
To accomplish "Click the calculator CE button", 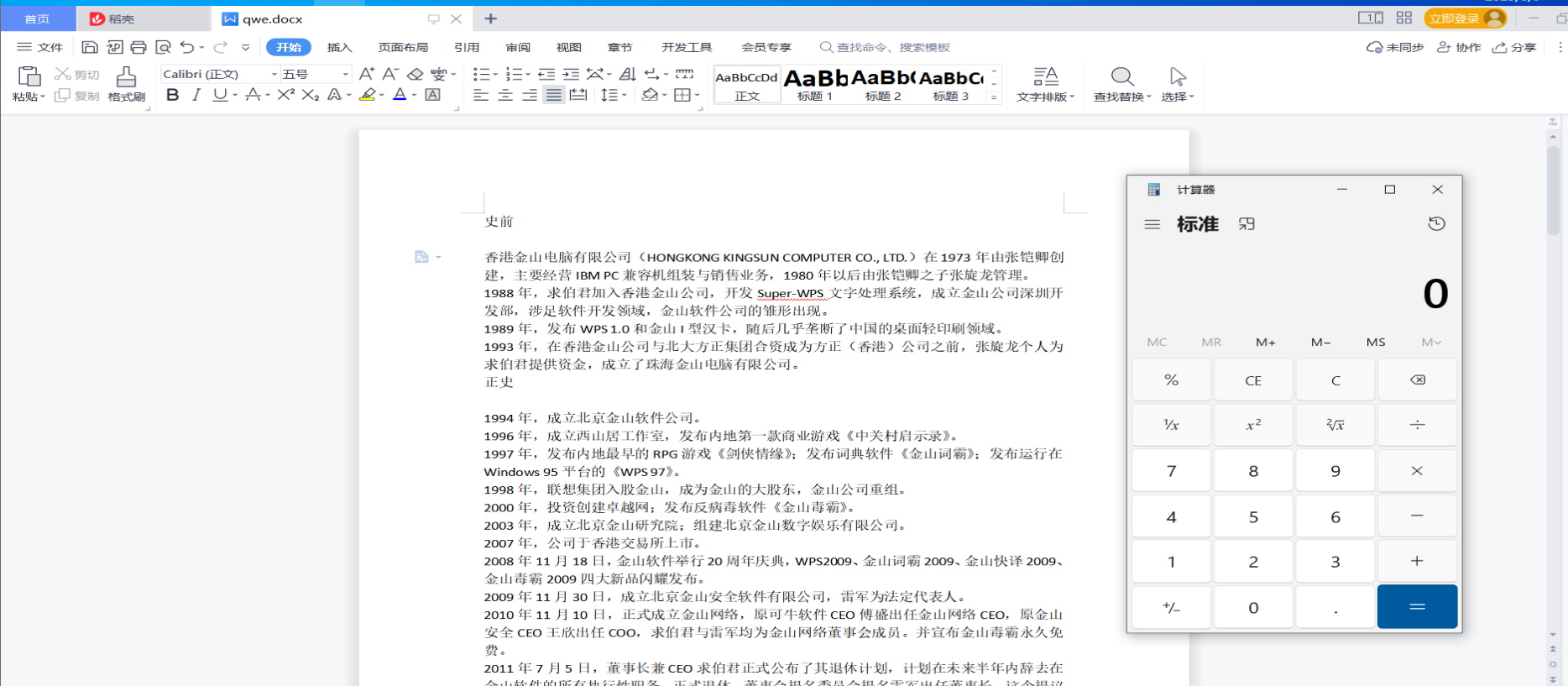I will [x=1253, y=380].
